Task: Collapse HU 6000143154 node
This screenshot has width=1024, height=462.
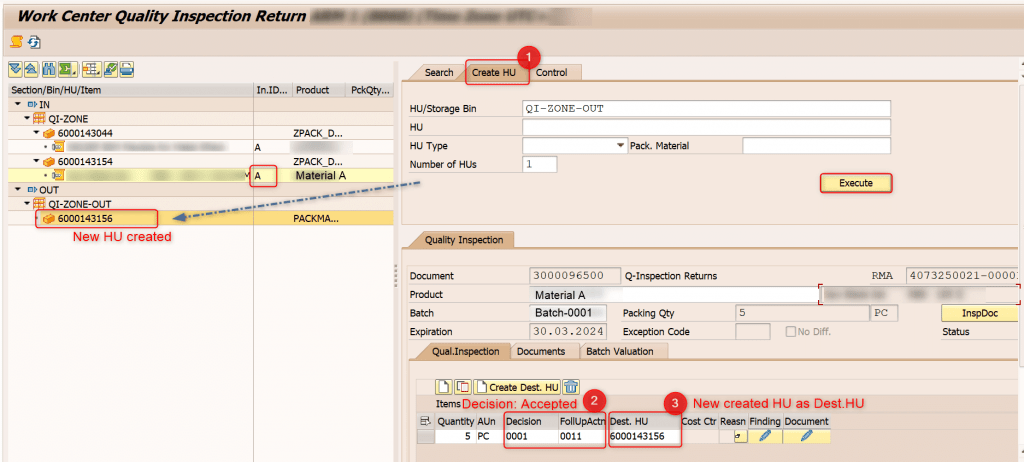Action: pyautogui.click(x=37, y=161)
